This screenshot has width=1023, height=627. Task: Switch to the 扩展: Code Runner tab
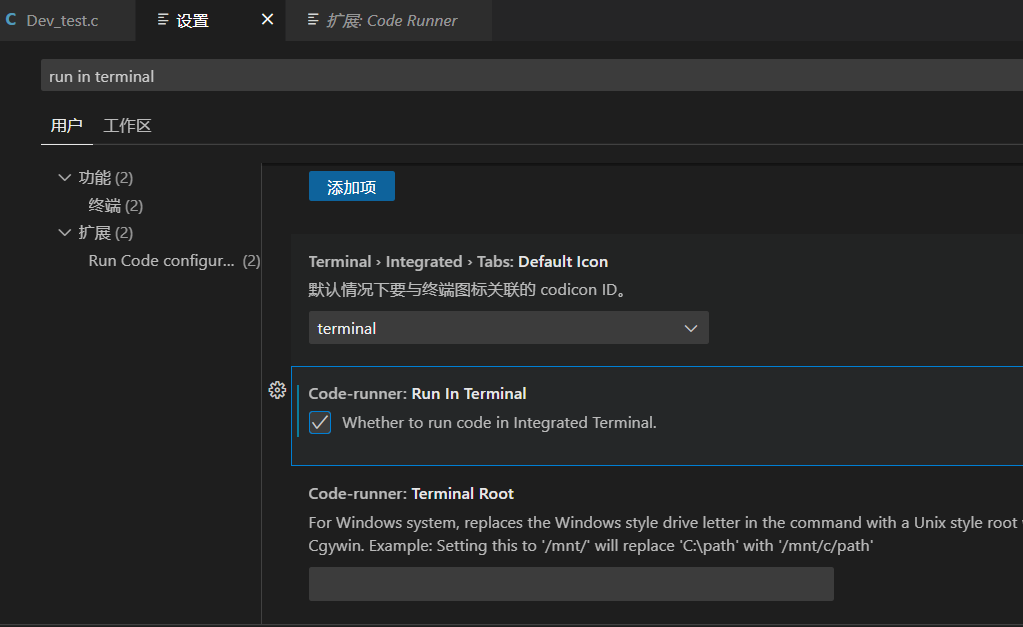(x=391, y=20)
